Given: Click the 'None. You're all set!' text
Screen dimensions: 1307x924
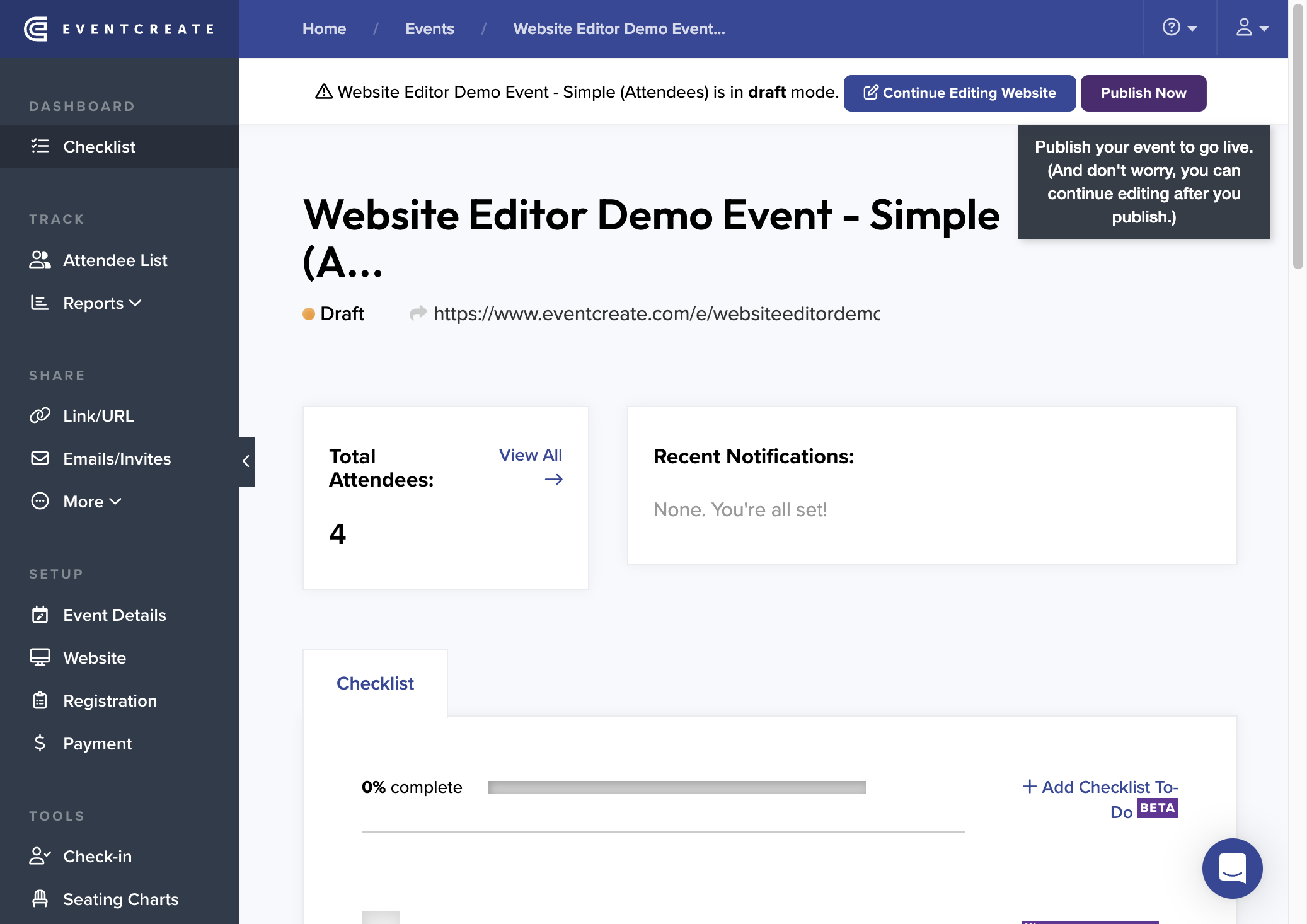Looking at the screenshot, I should tap(740, 509).
